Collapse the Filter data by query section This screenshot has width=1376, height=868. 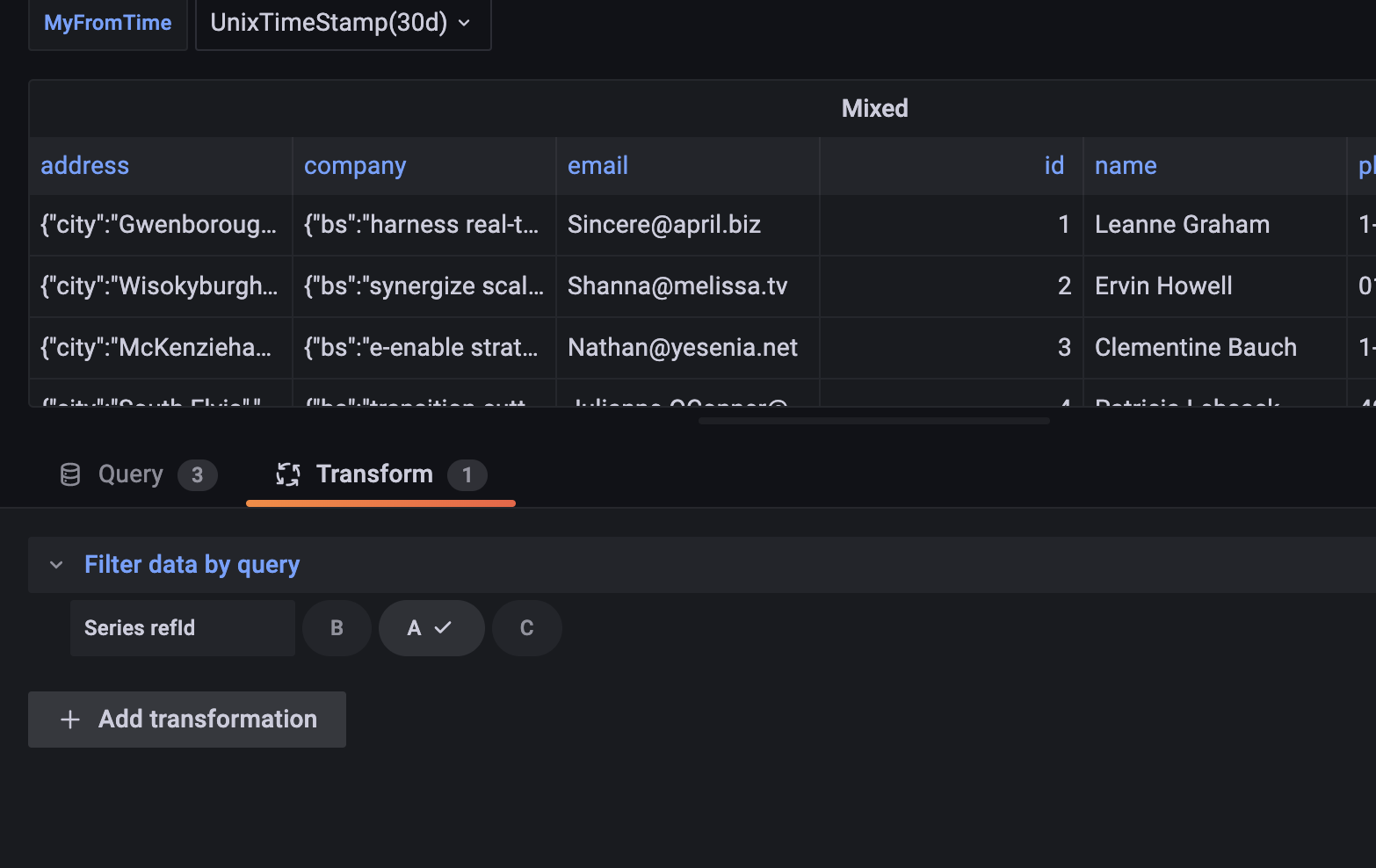tap(56, 564)
